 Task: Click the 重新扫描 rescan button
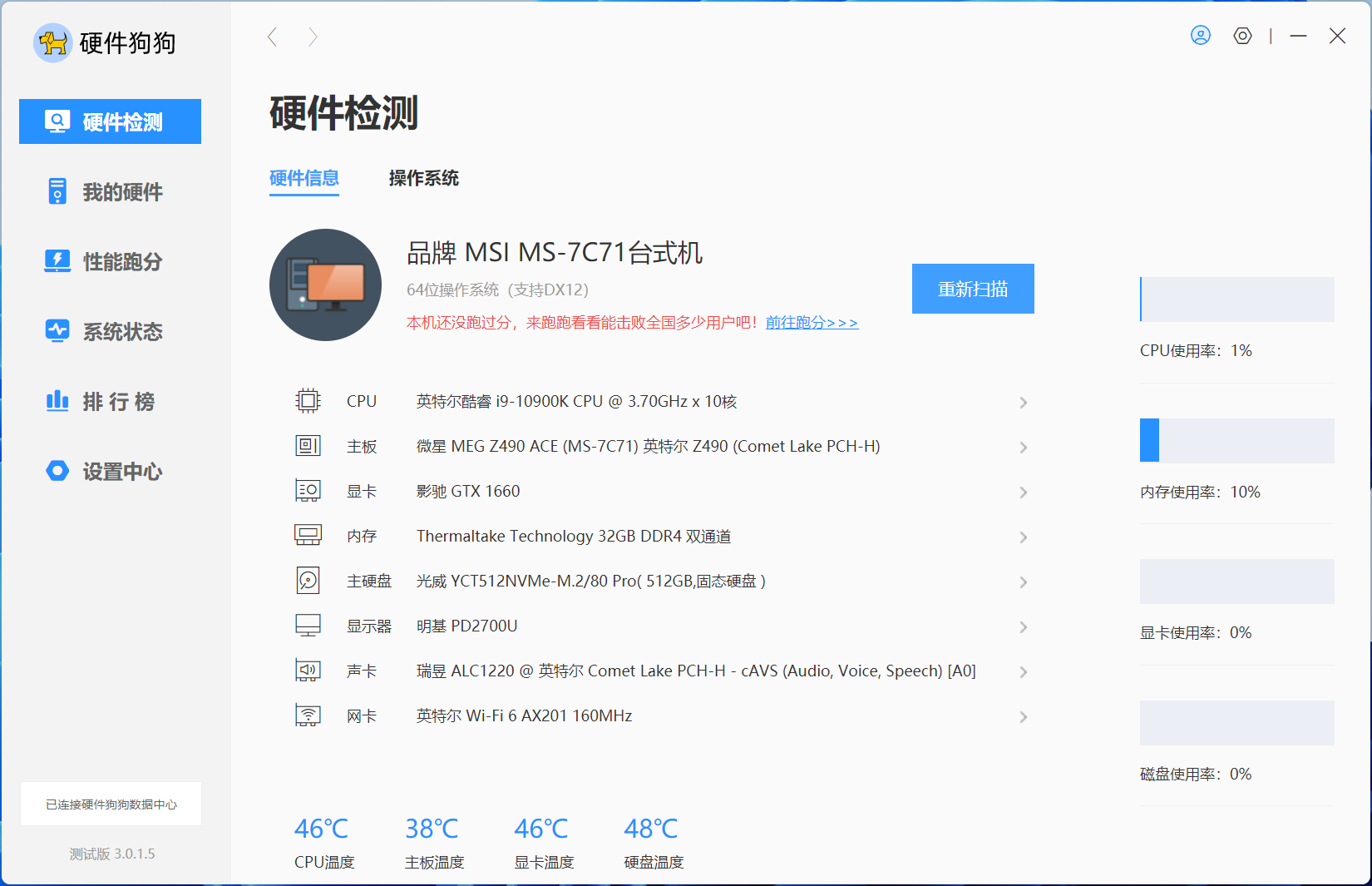[973, 289]
